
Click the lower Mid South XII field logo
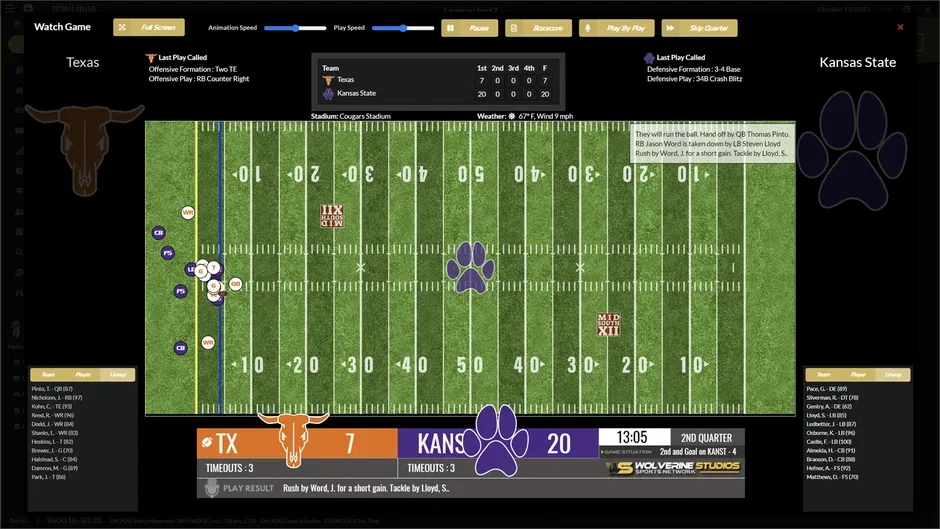point(608,324)
